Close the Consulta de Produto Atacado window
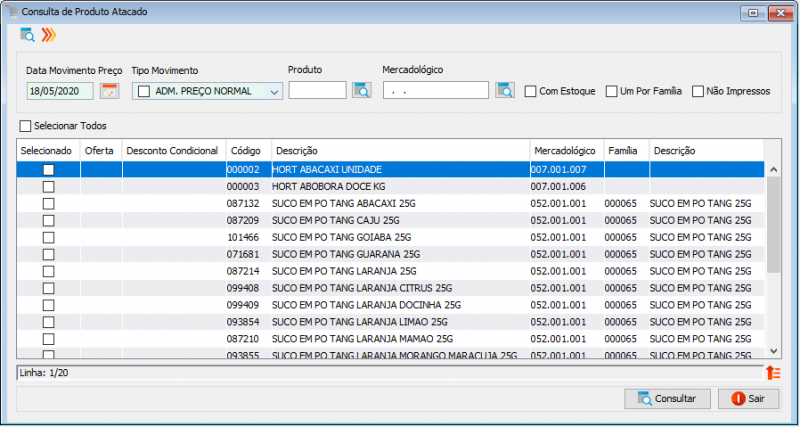 [x=779, y=13]
